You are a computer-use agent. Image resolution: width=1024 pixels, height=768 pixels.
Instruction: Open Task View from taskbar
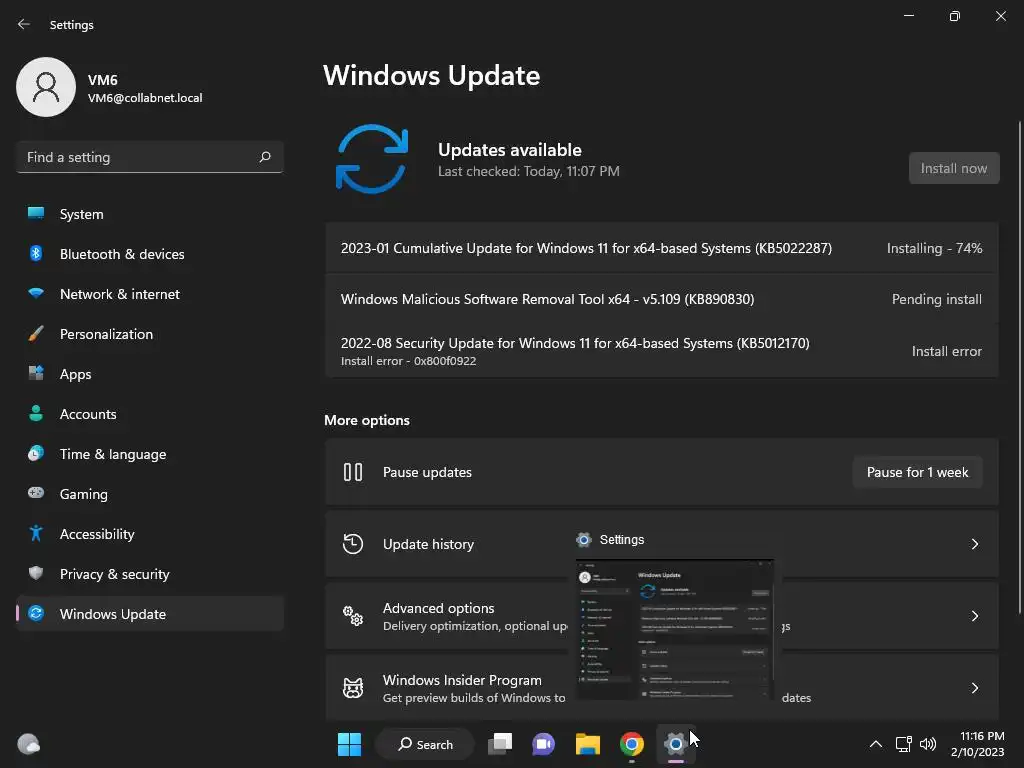(x=500, y=744)
